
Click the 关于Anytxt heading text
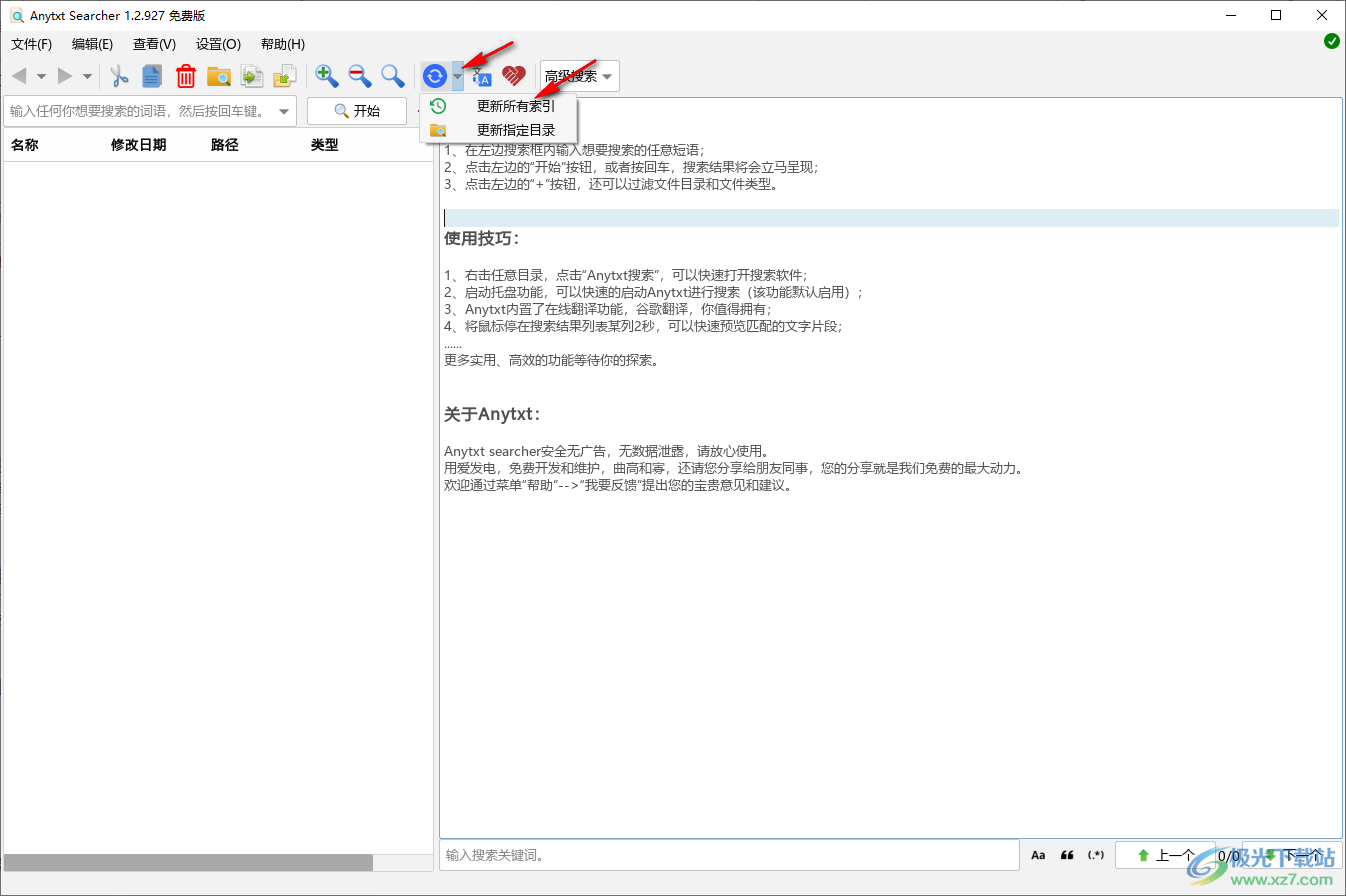coord(492,414)
